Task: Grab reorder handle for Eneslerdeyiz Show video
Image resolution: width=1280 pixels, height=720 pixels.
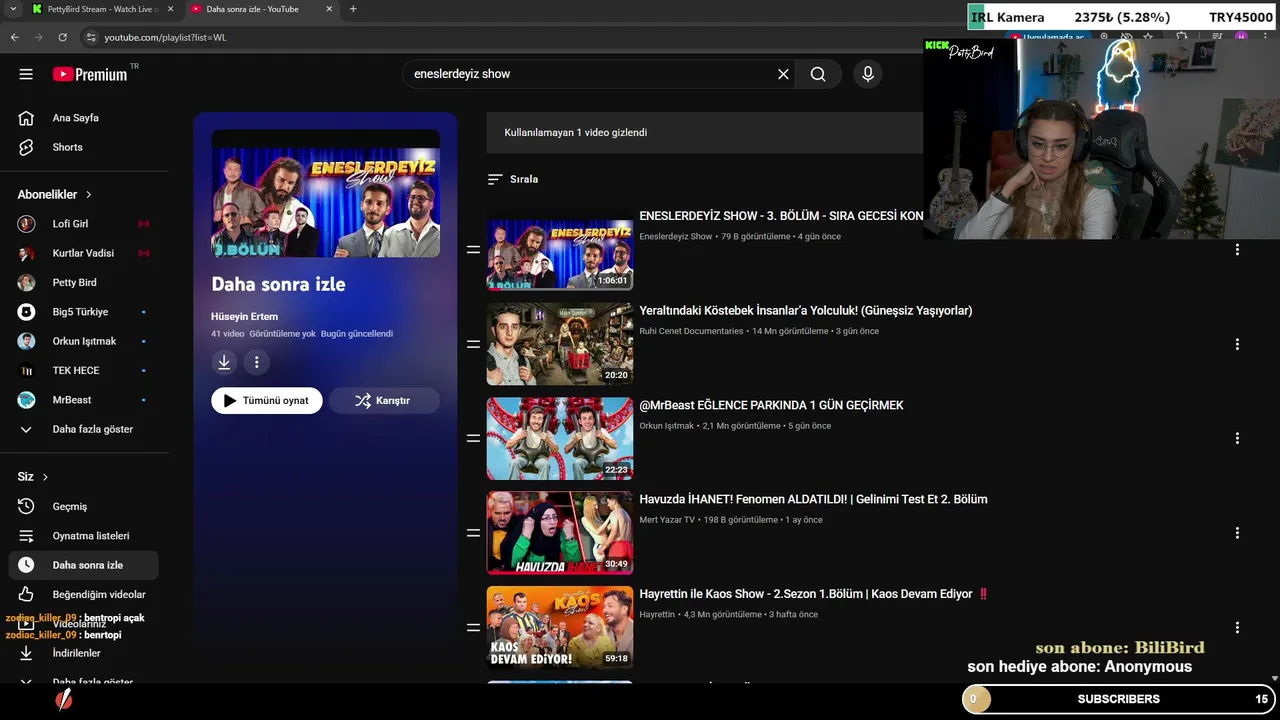Action: [473, 249]
